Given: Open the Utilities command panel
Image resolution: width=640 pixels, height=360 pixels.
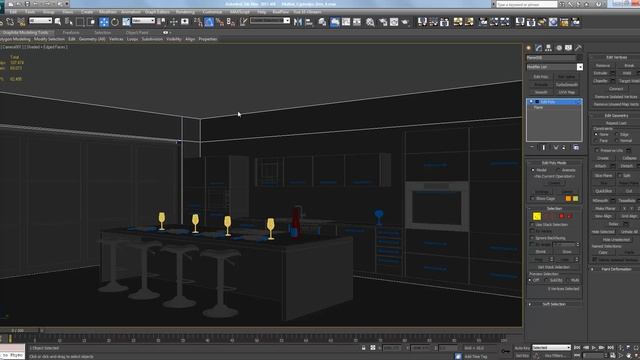Looking at the screenshot, I should click(x=578, y=48).
